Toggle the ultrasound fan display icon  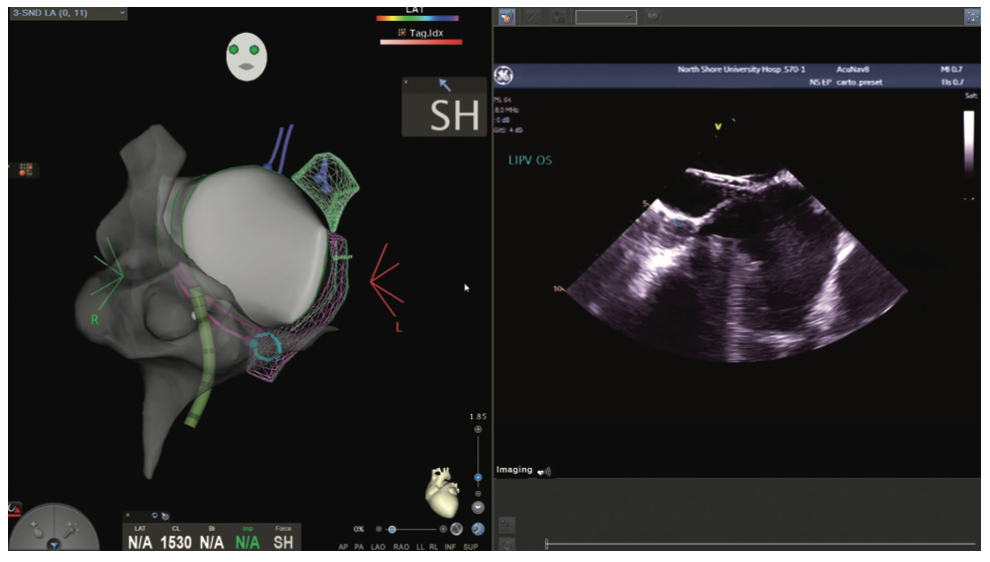click(506, 17)
